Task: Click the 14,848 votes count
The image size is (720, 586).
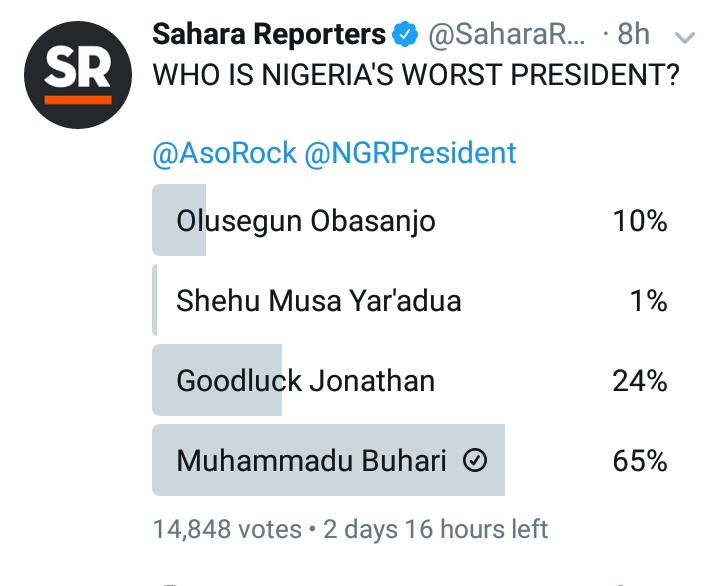Action: (227, 528)
